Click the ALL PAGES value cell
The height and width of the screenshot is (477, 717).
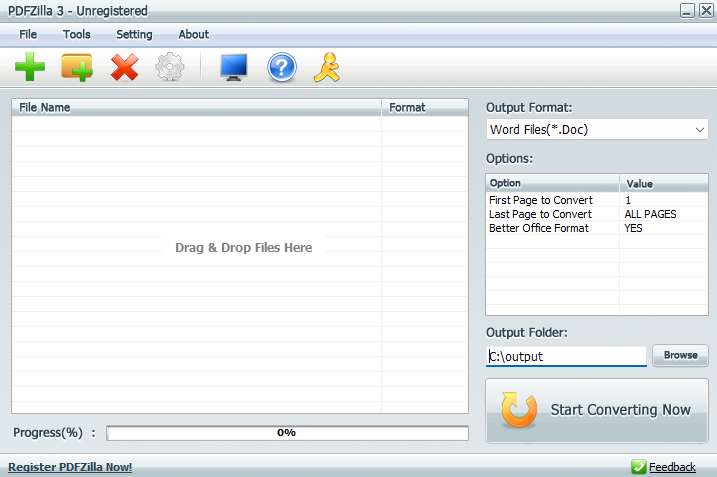pos(650,214)
